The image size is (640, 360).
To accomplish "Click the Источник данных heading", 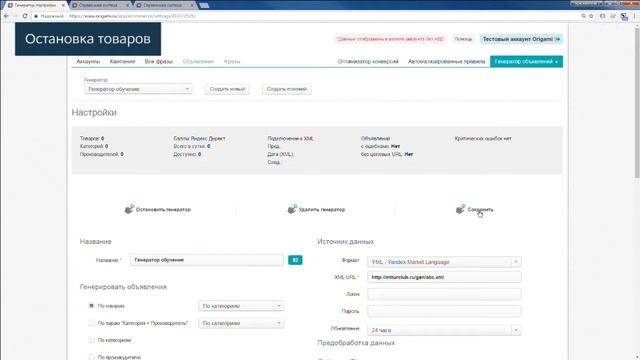I will [x=345, y=242].
